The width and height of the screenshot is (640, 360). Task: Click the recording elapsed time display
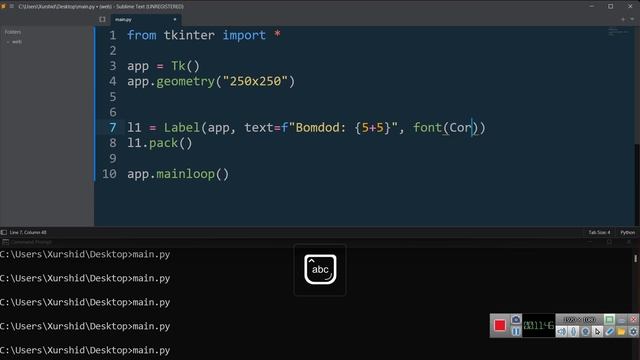pos(538,325)
